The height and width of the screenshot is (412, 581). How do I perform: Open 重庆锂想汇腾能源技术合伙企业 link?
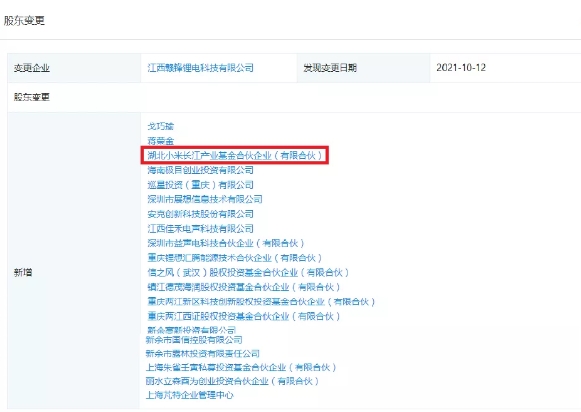(x=235, y=258)
